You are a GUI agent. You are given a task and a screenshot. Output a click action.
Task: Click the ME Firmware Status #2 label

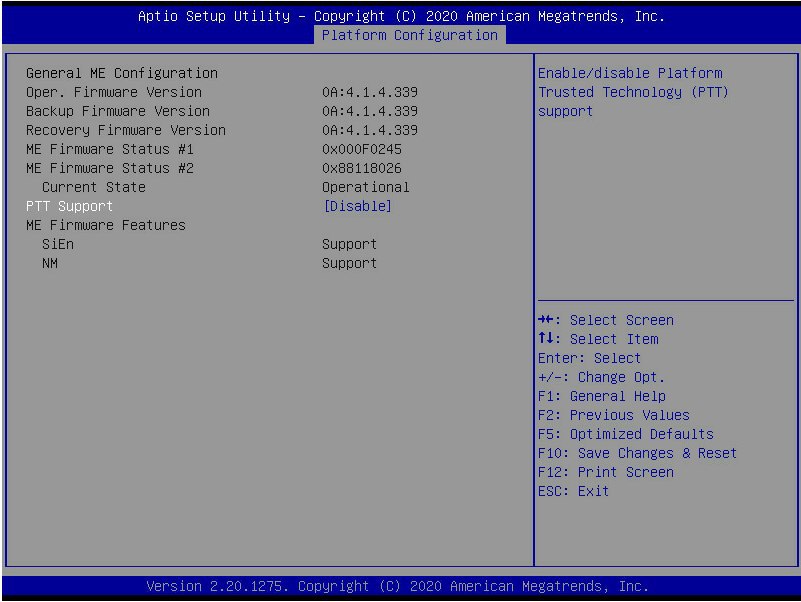pyautogui.click(x=110, y=168)
